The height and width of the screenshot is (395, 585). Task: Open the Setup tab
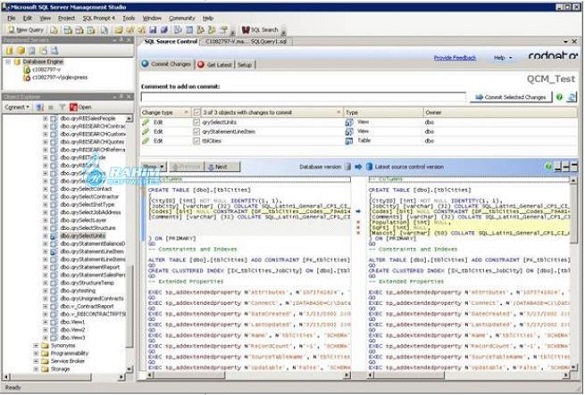point(245,65)
